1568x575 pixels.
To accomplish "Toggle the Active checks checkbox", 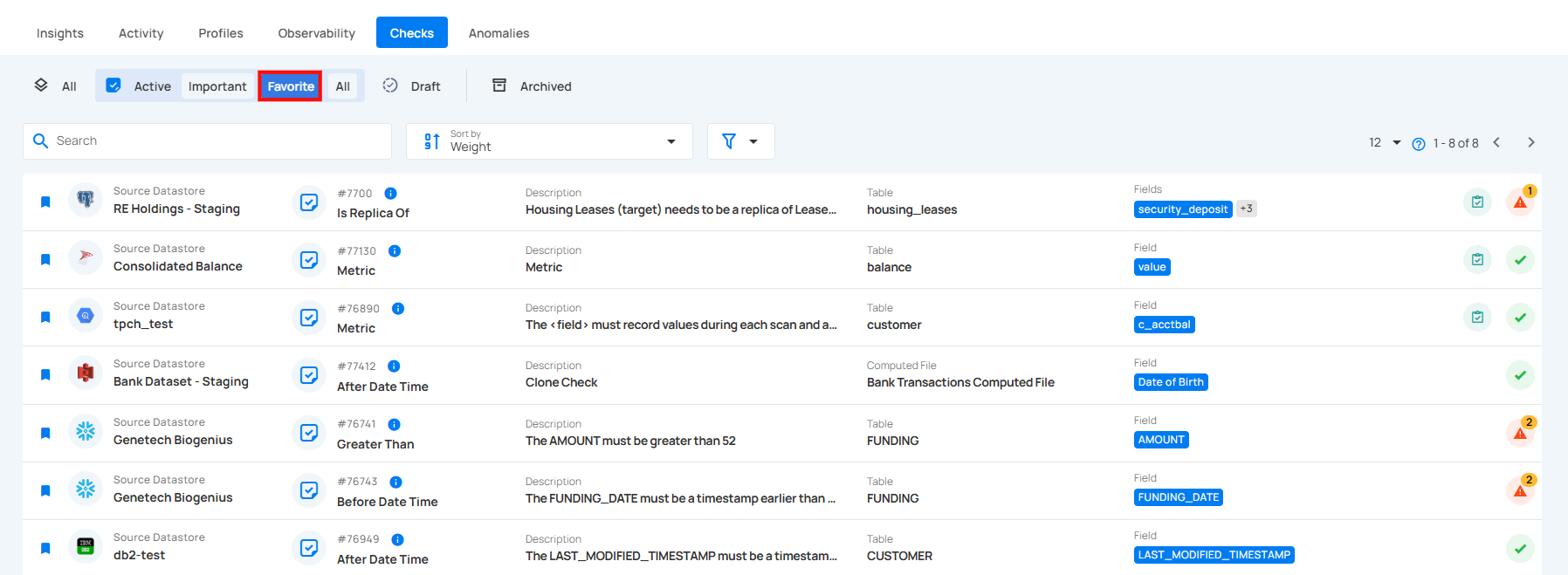I will point(113,86).
